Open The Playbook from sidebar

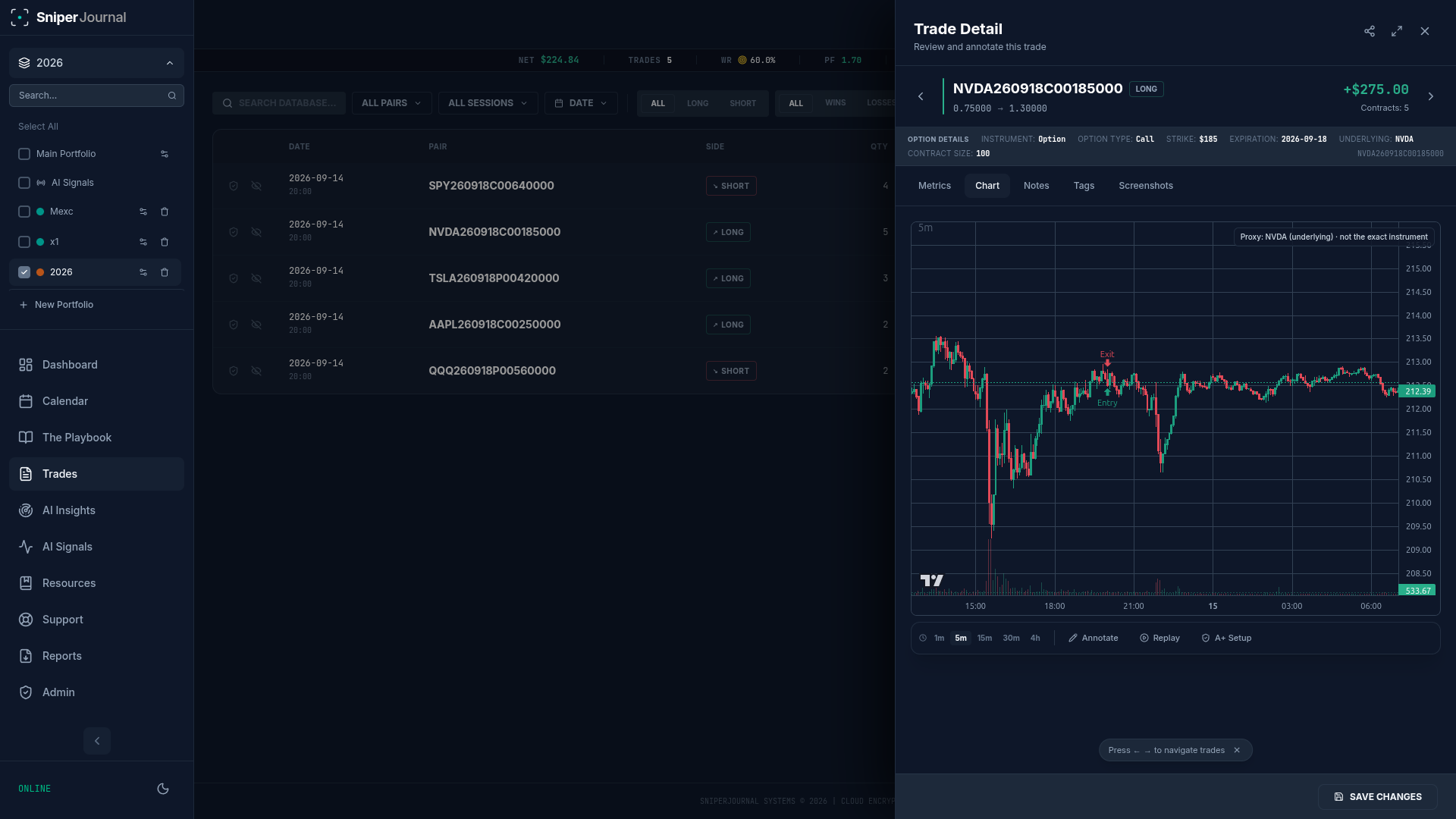point(96,438)
